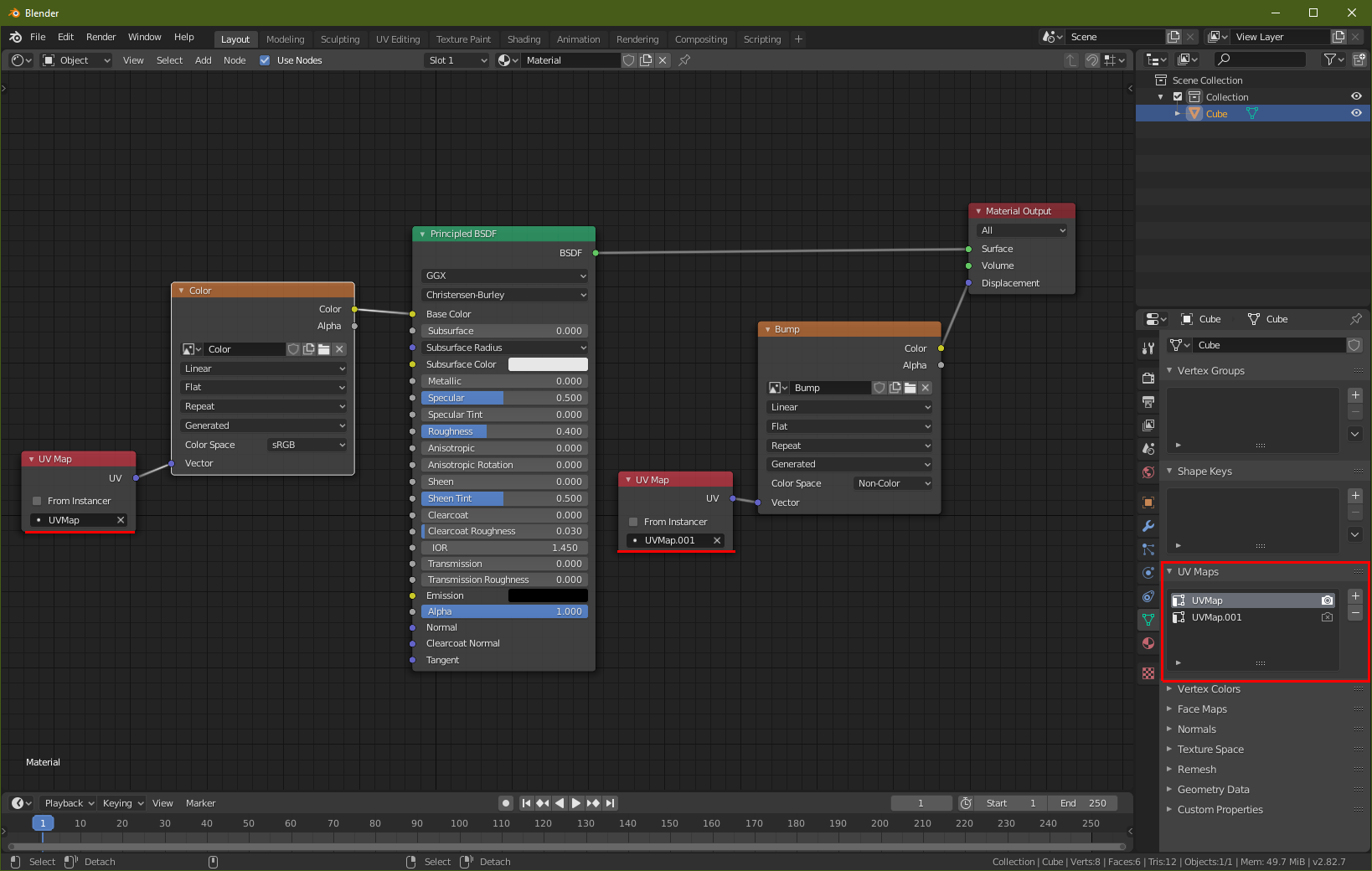Open the File menu
Viewport: 1372px width, 871px height.
[38, 37]
